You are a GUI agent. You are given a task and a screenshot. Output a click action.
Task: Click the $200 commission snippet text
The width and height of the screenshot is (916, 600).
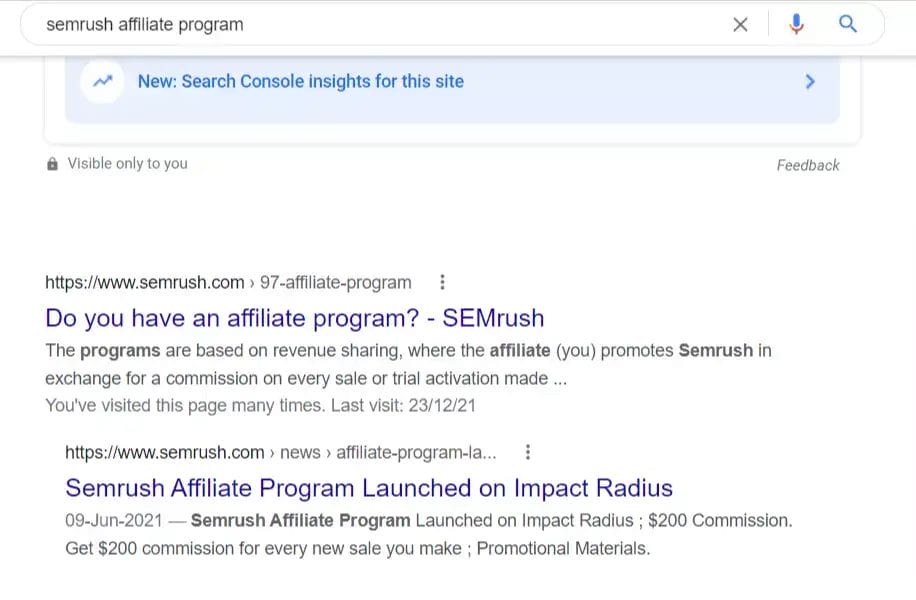click(x=357, y=549)
